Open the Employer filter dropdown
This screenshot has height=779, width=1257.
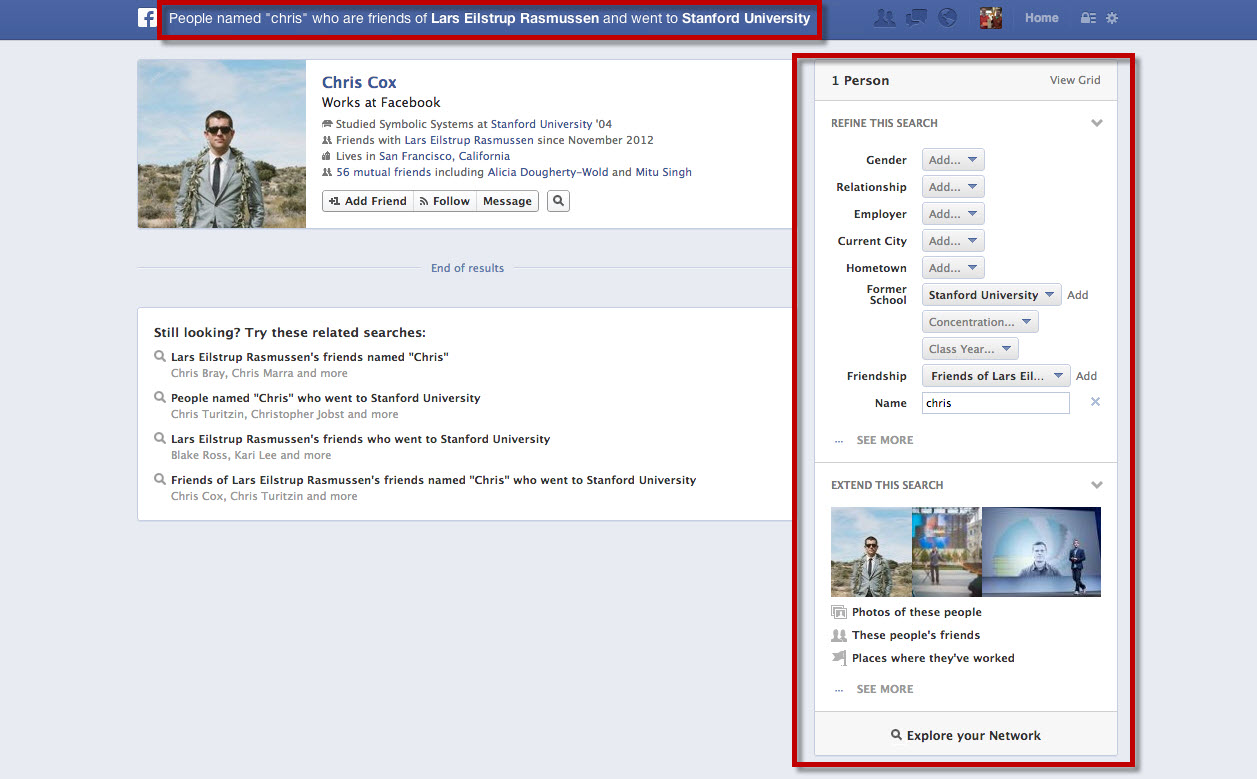point(953,214)
